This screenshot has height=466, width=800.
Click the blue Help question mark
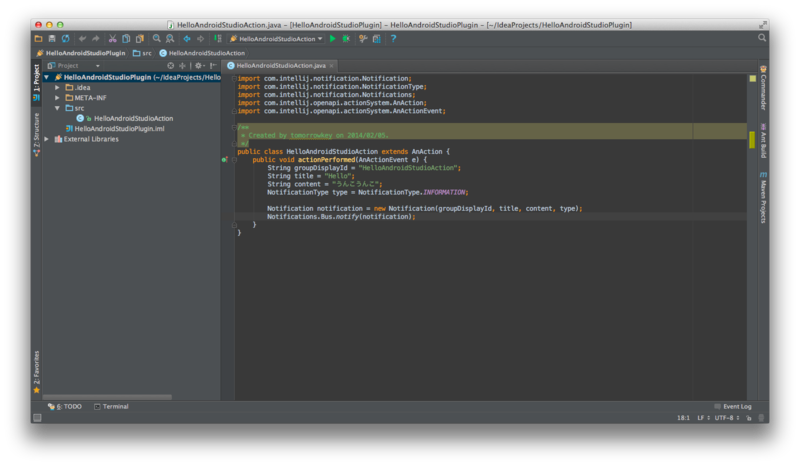tap(393, 39)
